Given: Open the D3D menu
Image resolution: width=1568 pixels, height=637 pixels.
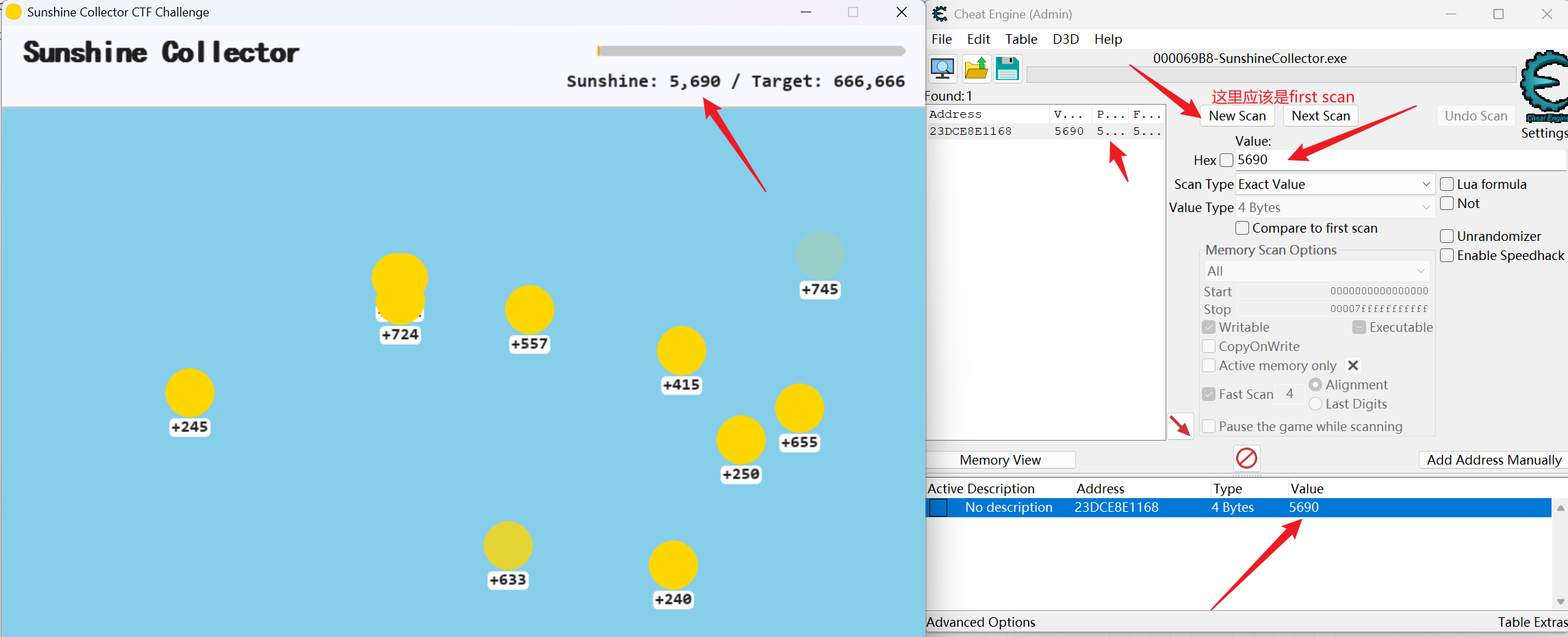Looking at the screenshot, I should [1065, 39].
